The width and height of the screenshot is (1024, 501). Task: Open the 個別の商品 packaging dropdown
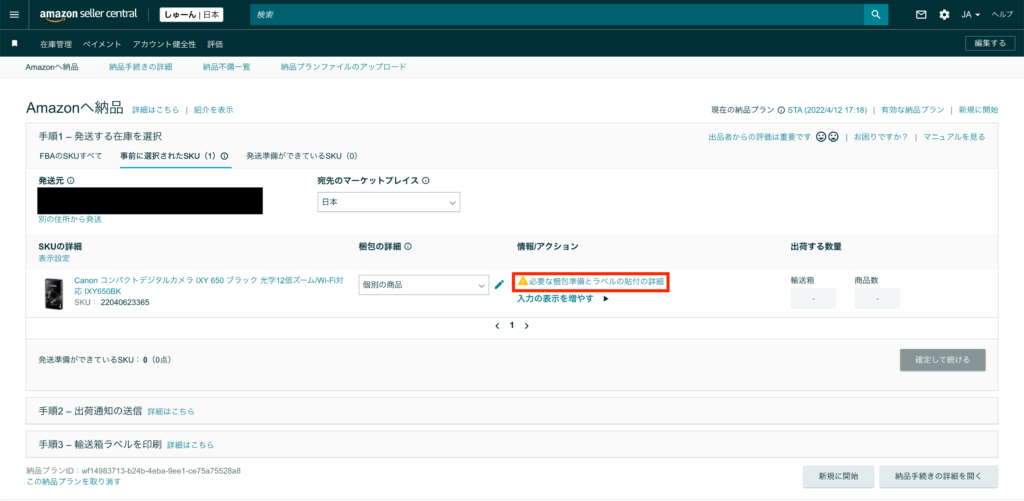tap(424, 285)
